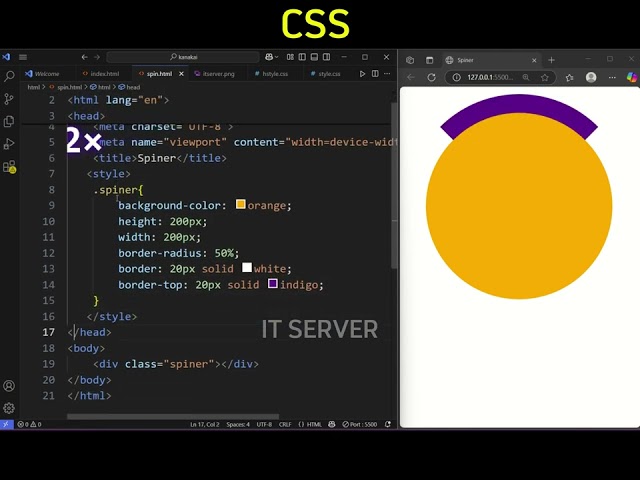Open the notifications bell

388,424
